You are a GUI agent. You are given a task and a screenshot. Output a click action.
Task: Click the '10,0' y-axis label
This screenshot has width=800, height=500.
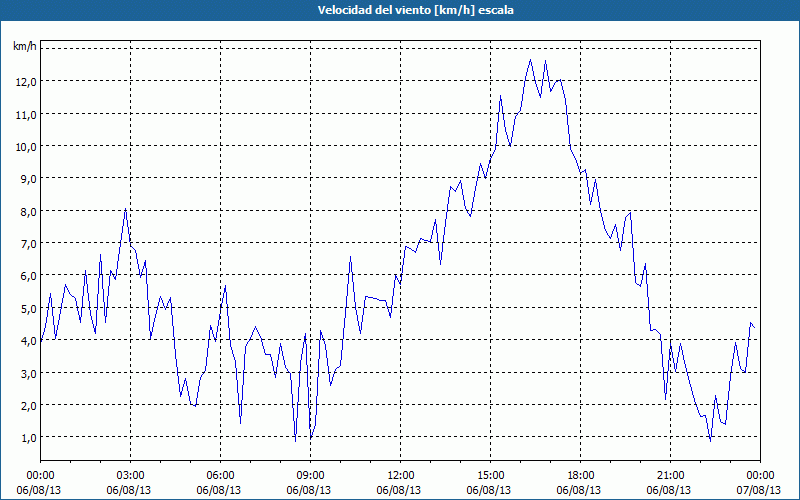pyautogui.click(x=26, y=146)
